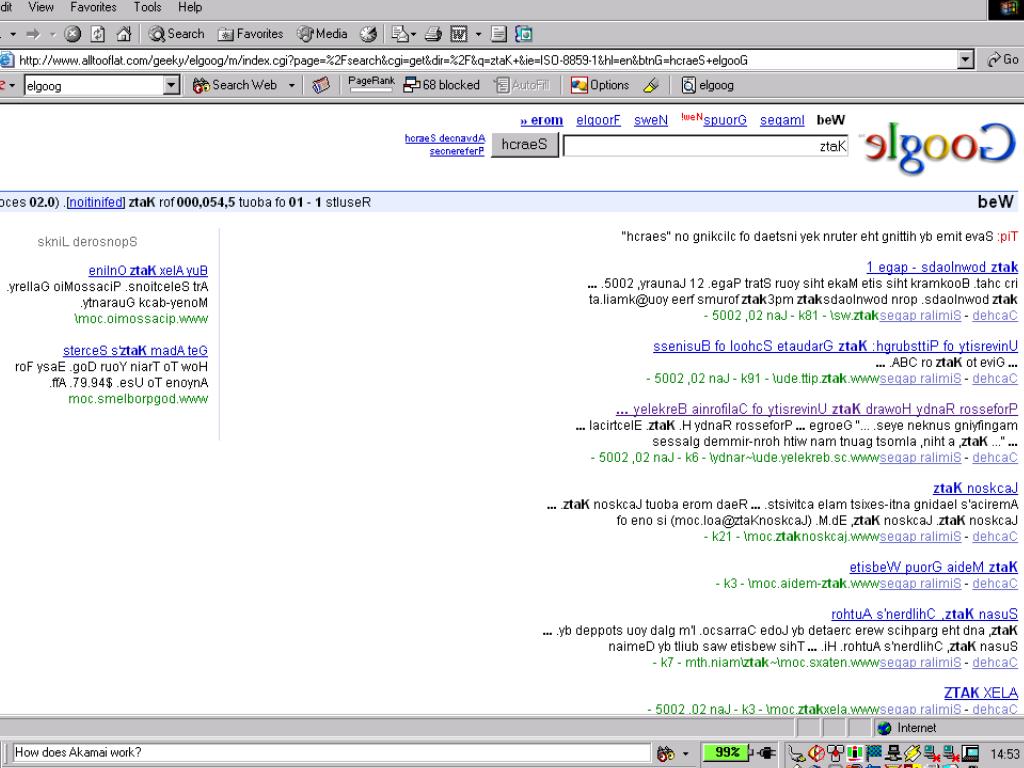Screen dimensions: 1024x768
Task: Click the hcraeS search button
Action: (524, 144)
